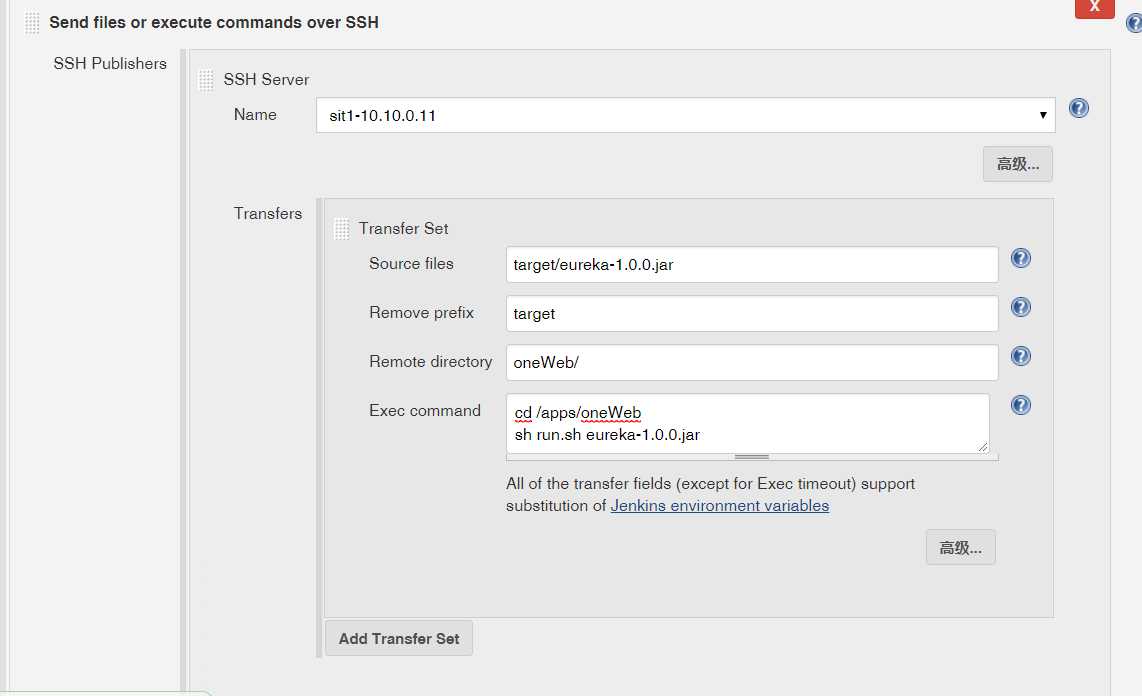Click the Exec command bottom resize bar

pyautogui.click(x=752, y=457)
